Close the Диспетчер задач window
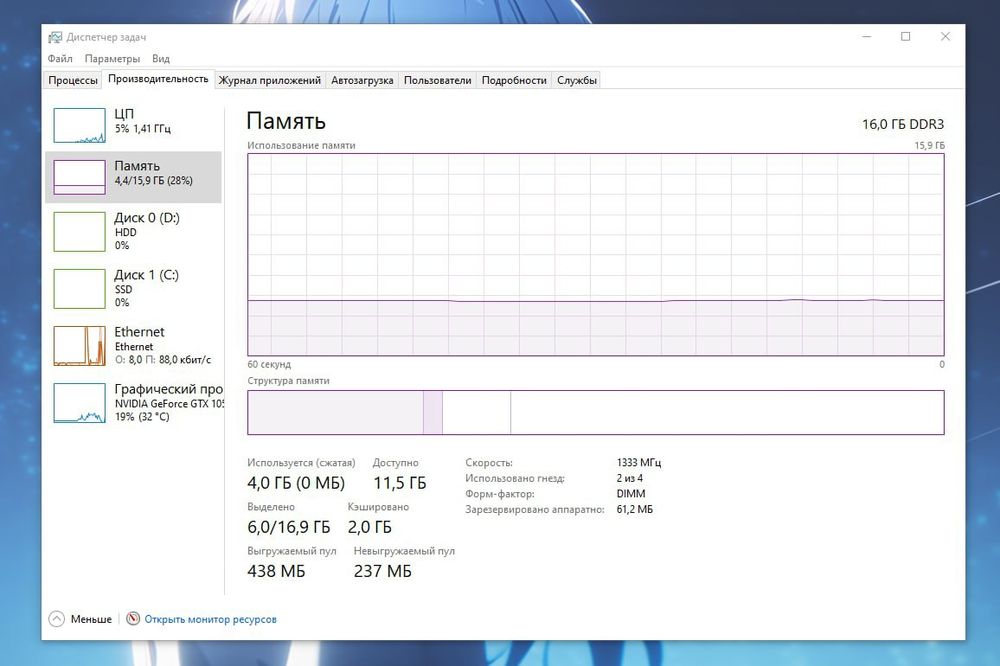This screenshot has height=666, width=1000. click(x=945, y=37)
